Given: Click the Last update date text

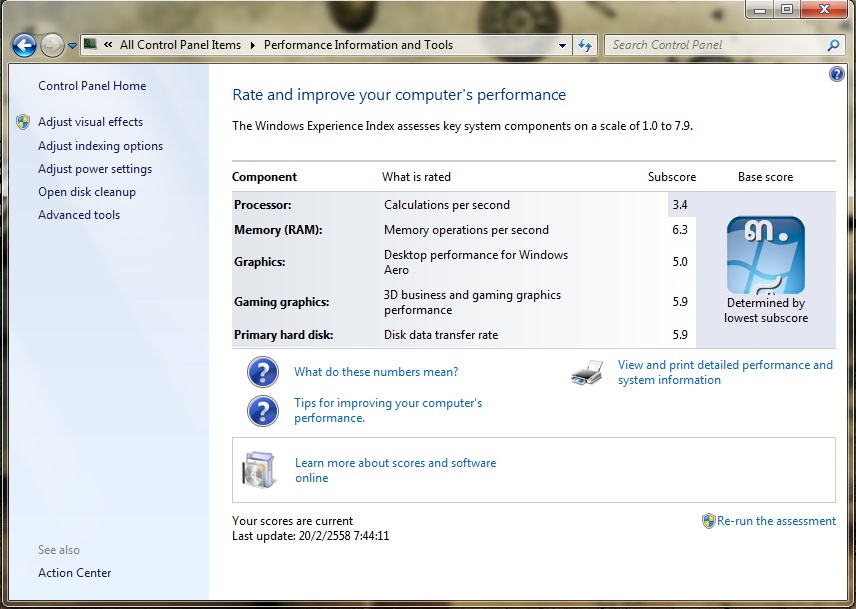Looking at the screenshot, I should click(x=311, y=536).
